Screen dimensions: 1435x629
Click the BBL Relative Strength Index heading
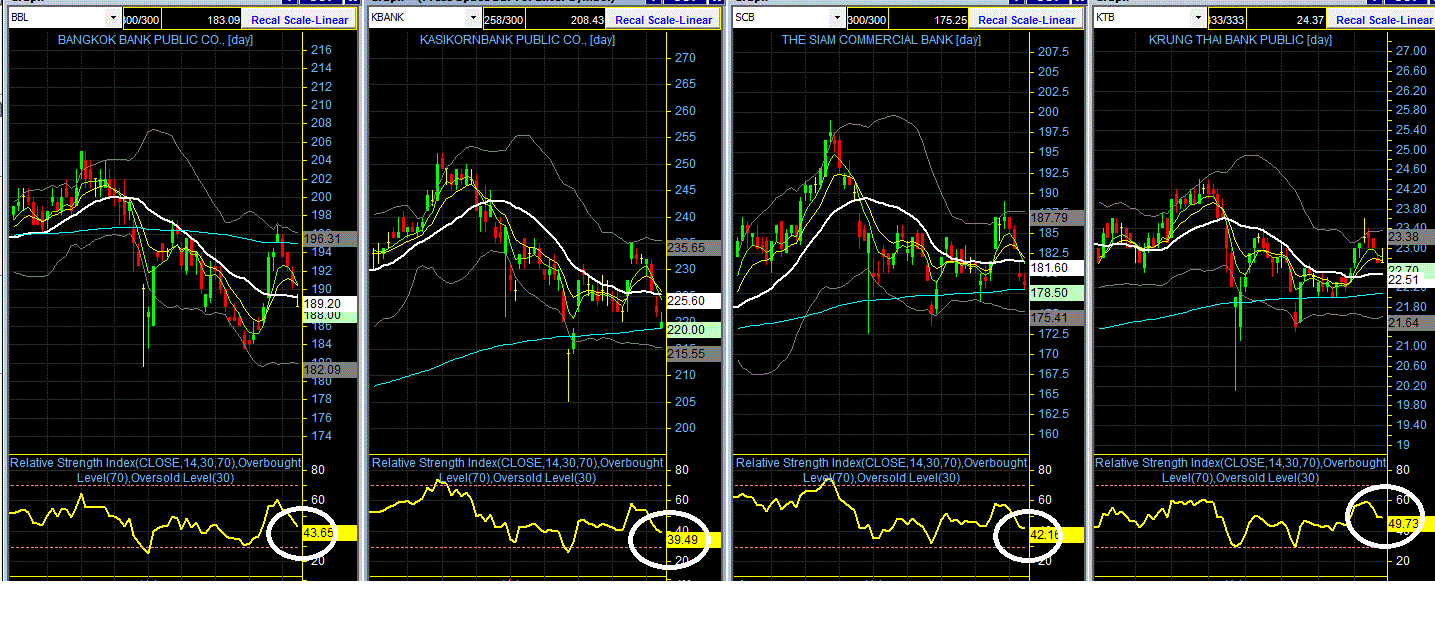tap(155, 470)
